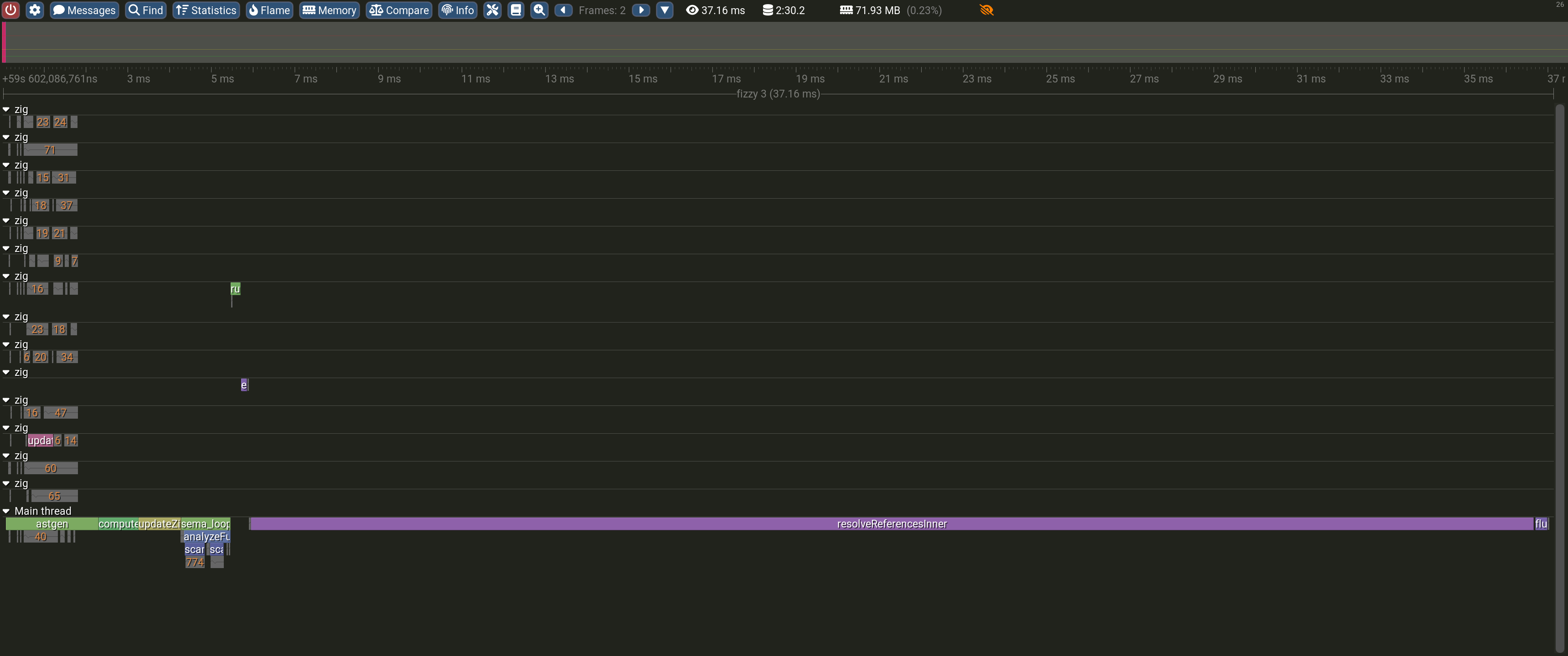Viewport: 1568px width, 656px height.
Task: Click the magnifier zoom-plus icon
Action: pyautogui.click(x=539, y=10)
